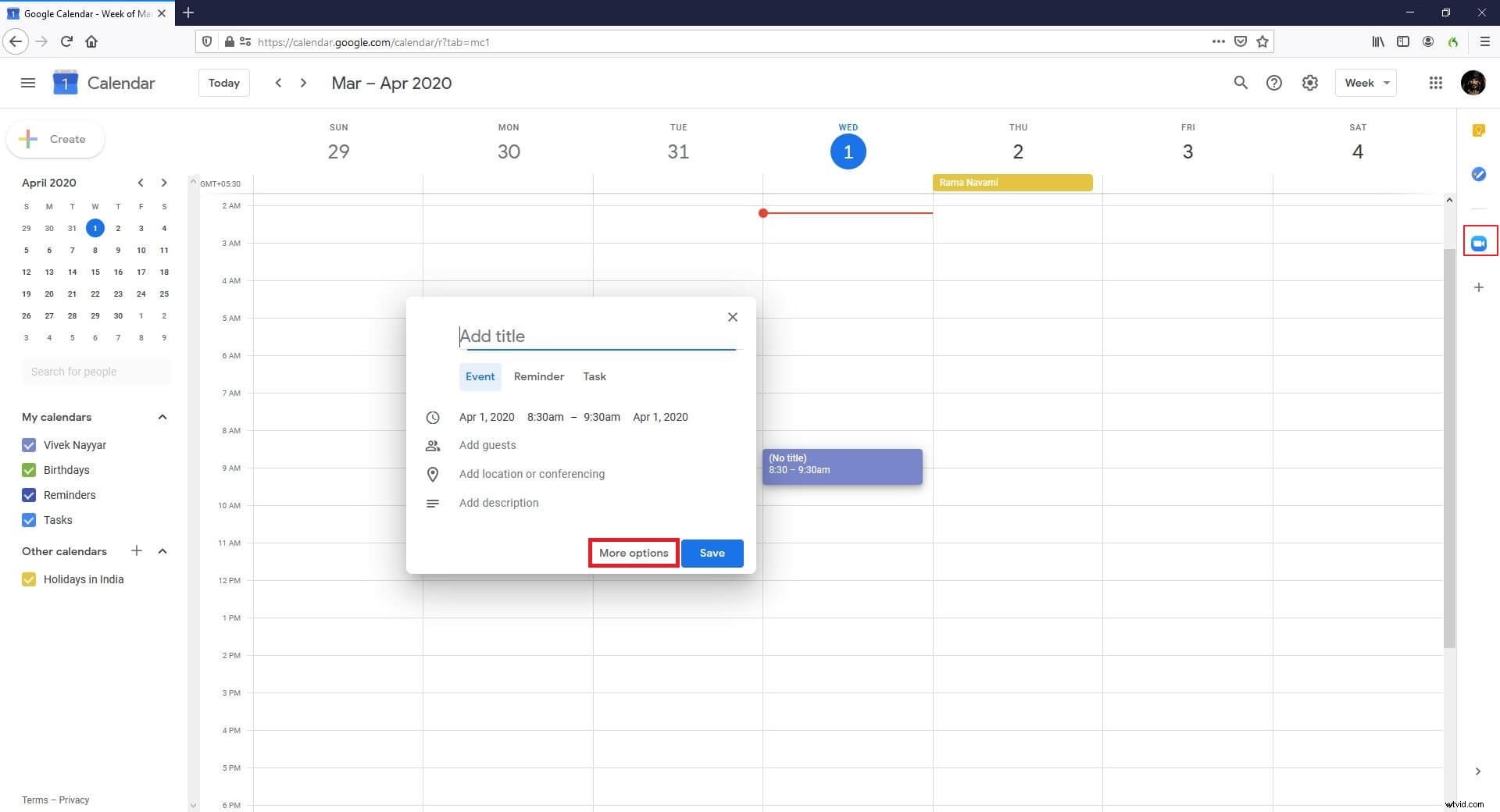Open the Week view dropdown
Viewport: 1500px width, 812px height.
click(1365, 83)
